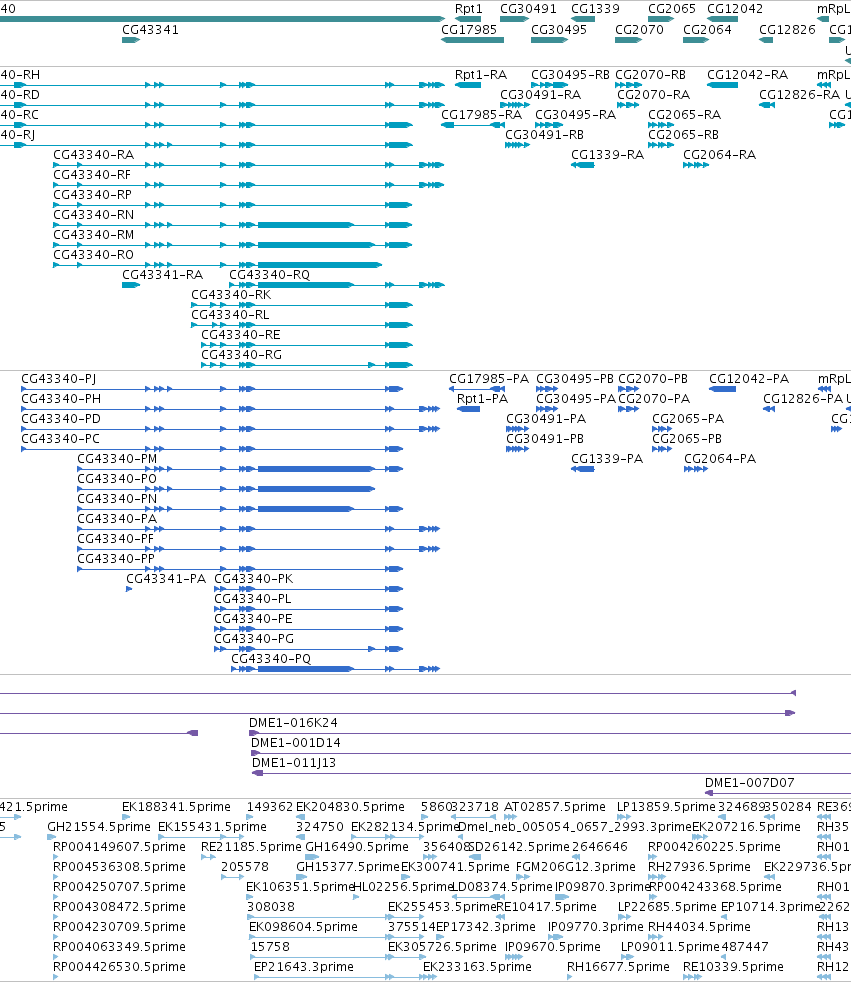Click transcript CG43340-RL
Screen dimensions: 851x982
[x=229, y=315]
